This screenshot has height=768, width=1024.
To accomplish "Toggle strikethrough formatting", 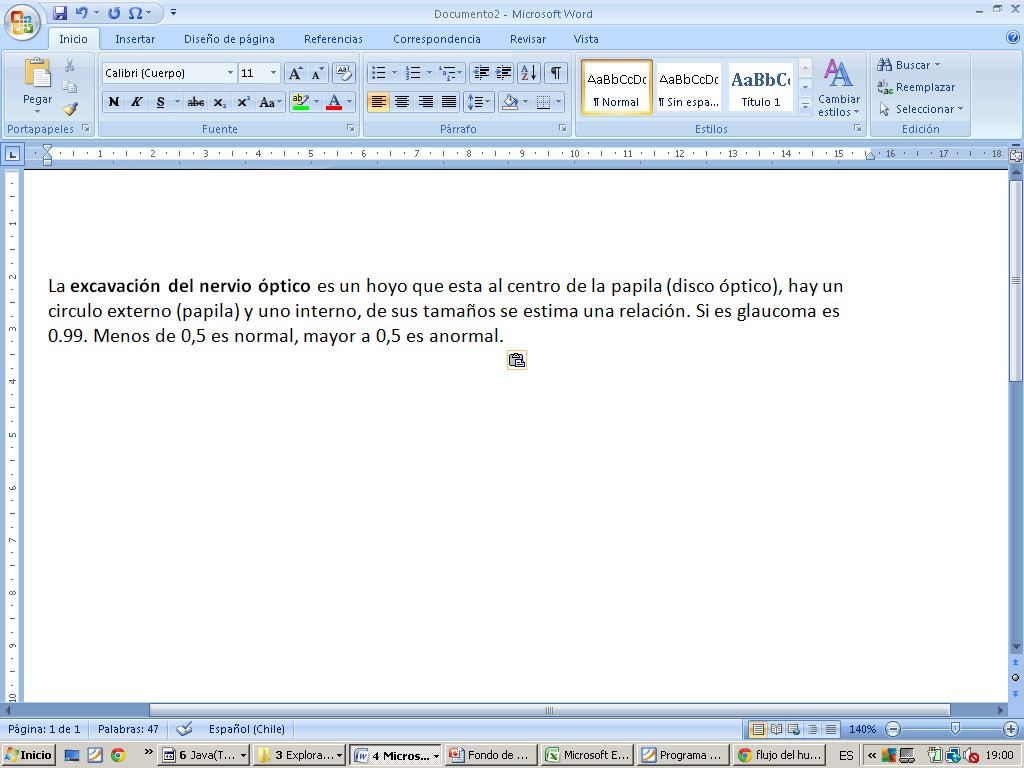I will 196,102.
